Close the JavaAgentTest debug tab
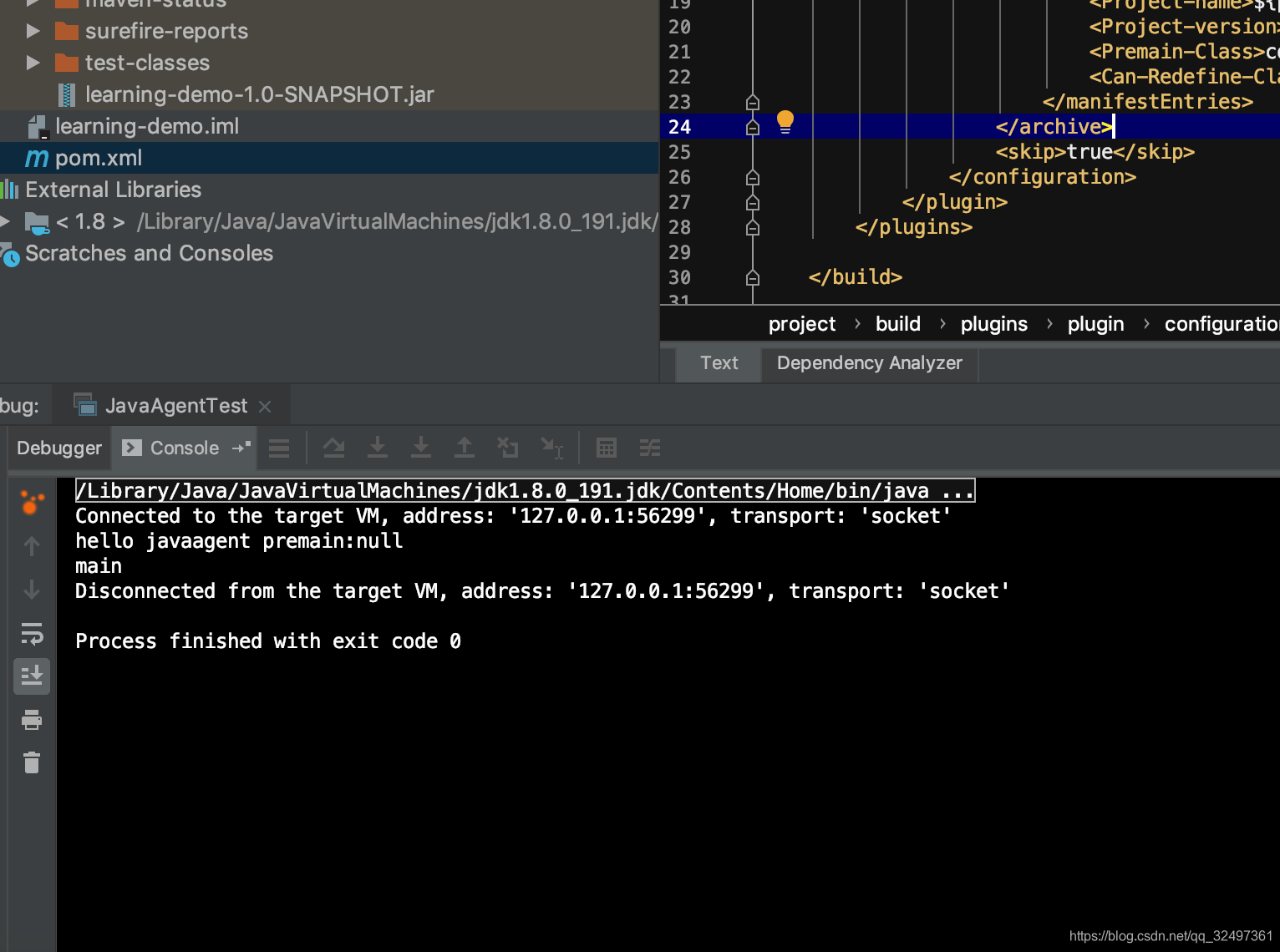Screen dimensions: 1280x952 pyautogui.click(x=265, y=407)
